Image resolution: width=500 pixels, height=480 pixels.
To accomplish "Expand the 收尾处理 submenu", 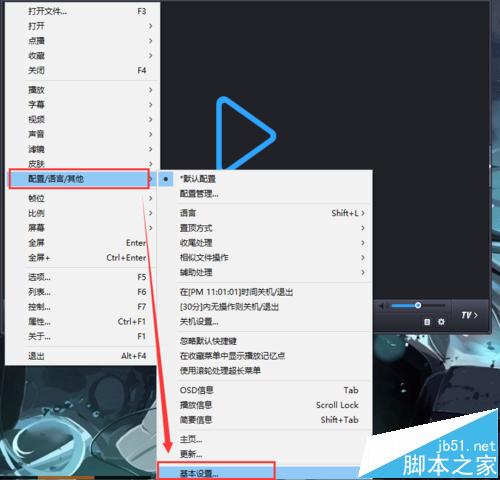I will click(x=265, y=243).
